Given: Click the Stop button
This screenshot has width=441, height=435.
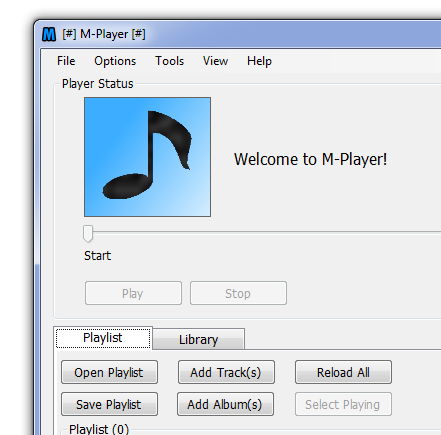Looking at the screenshot, I should 238,293.
